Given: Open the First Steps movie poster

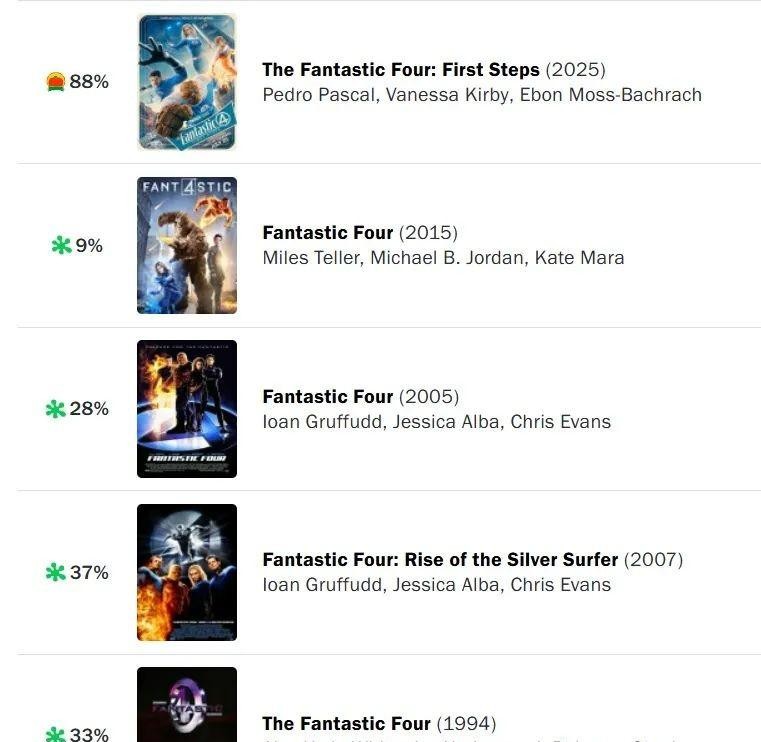Looking at the screenshot, I should [187, 82].
